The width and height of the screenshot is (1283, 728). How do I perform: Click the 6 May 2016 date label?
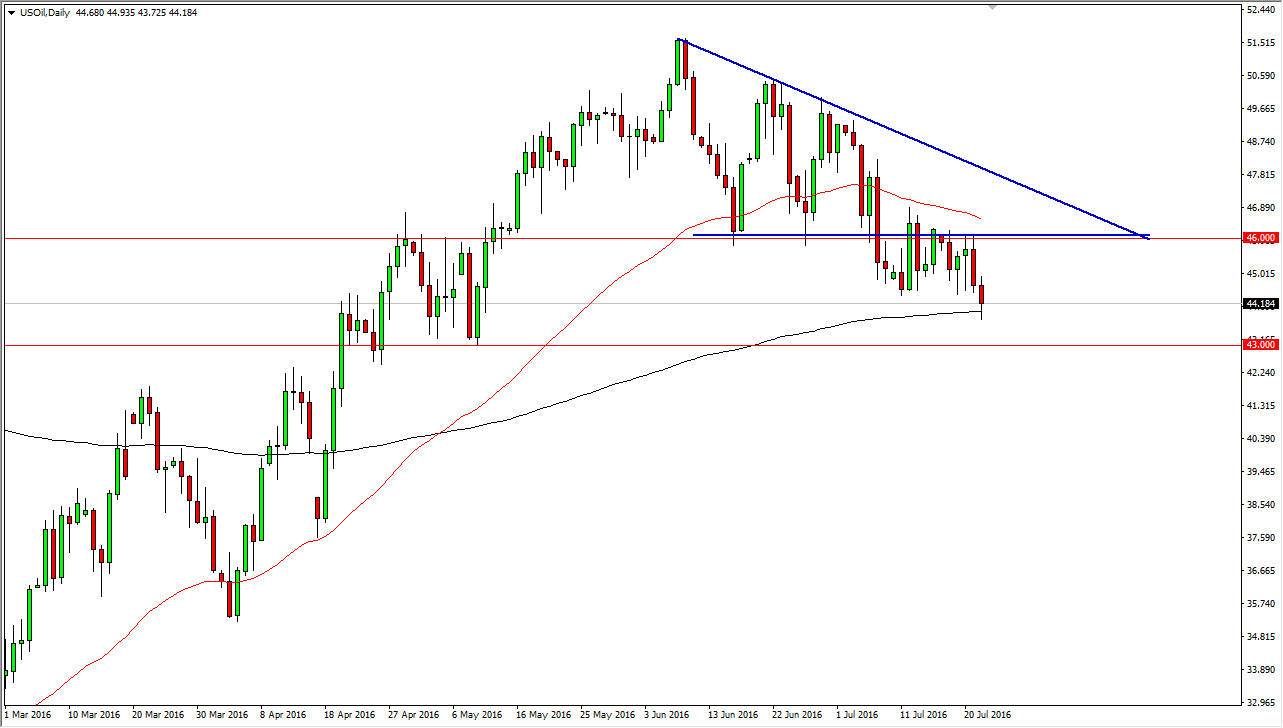tap(475, 715)
